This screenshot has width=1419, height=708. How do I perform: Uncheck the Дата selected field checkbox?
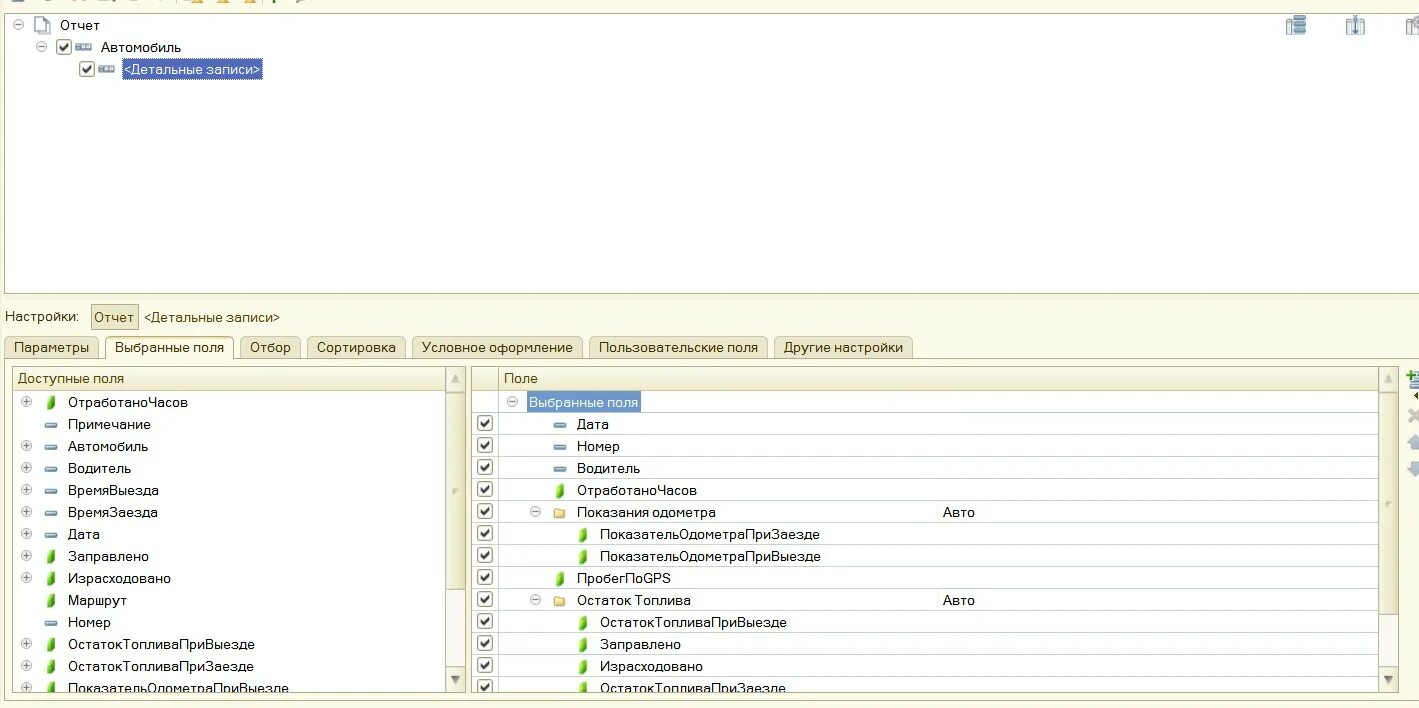pos(485,424)
